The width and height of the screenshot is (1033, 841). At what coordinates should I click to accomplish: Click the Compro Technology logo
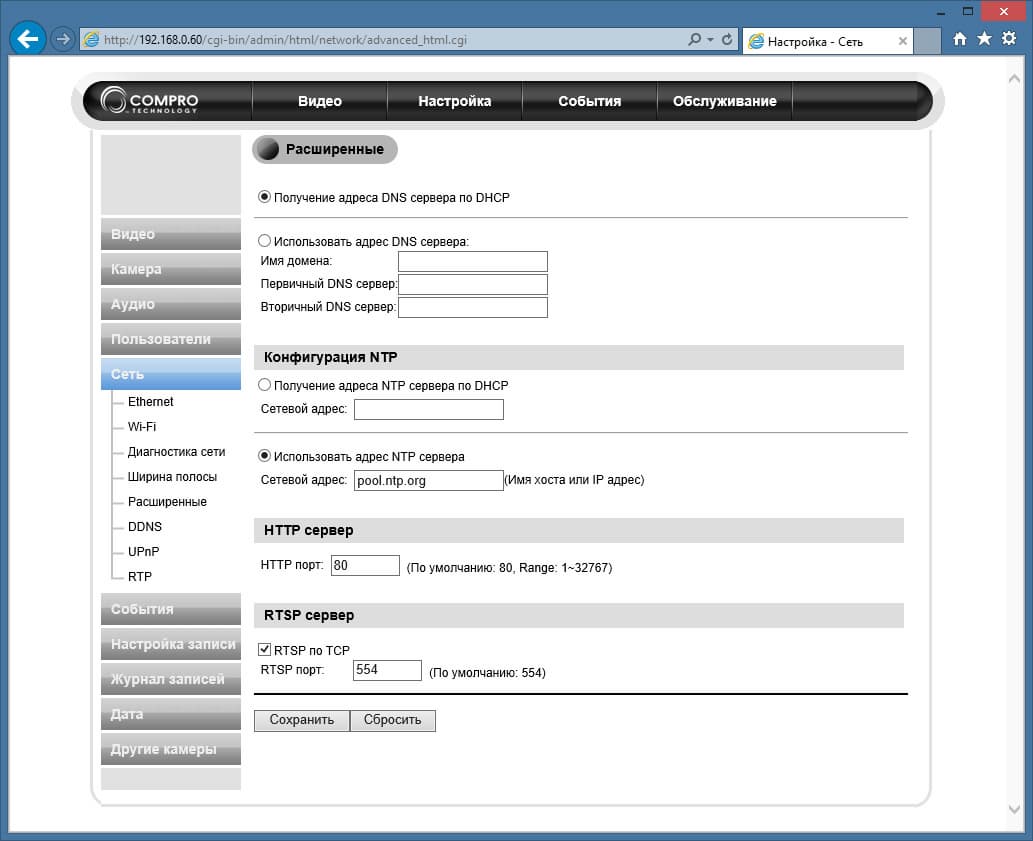click(x=150, y=101)
